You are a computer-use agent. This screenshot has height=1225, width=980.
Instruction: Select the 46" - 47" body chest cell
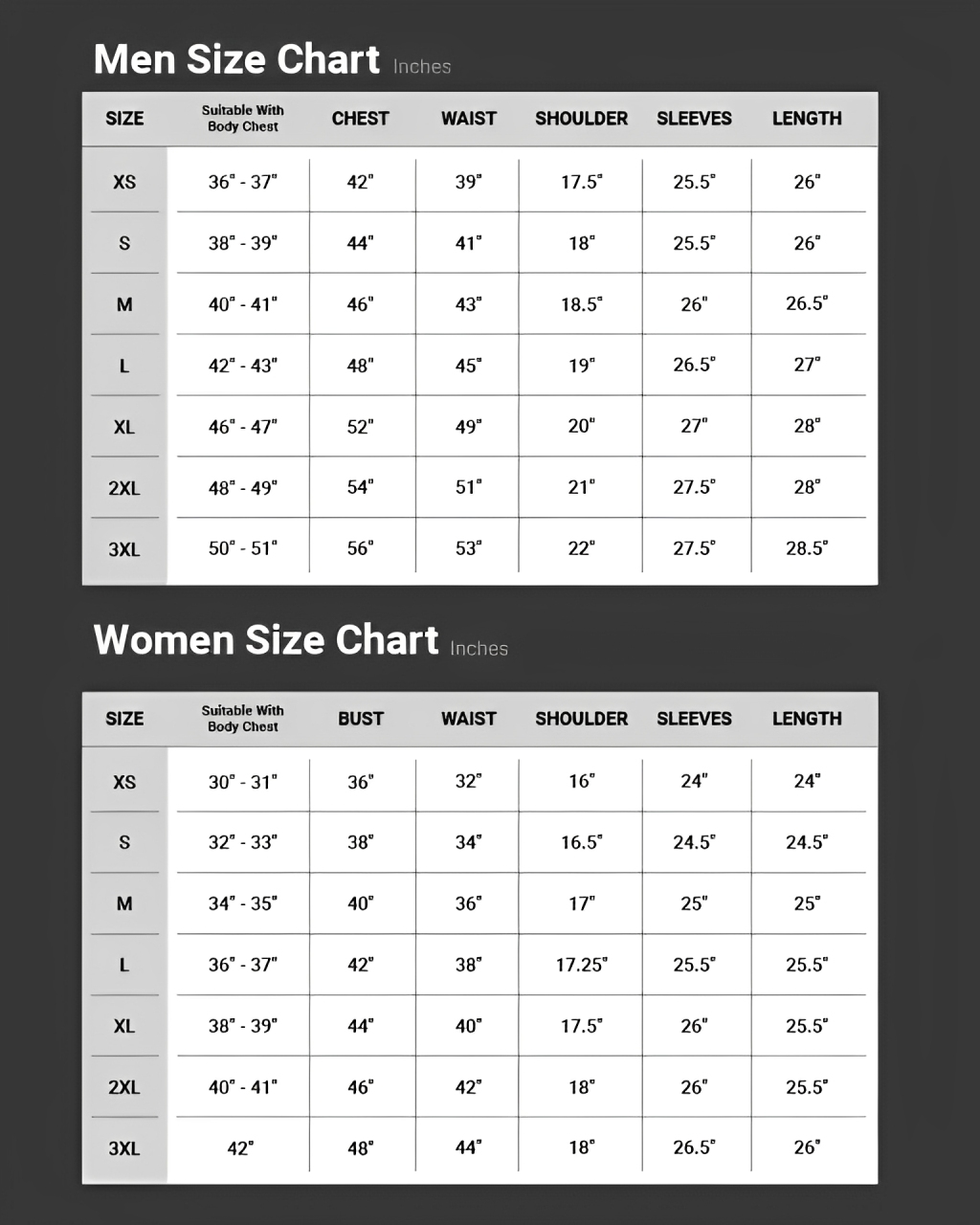pyautogui.click(x=242, y=427)
